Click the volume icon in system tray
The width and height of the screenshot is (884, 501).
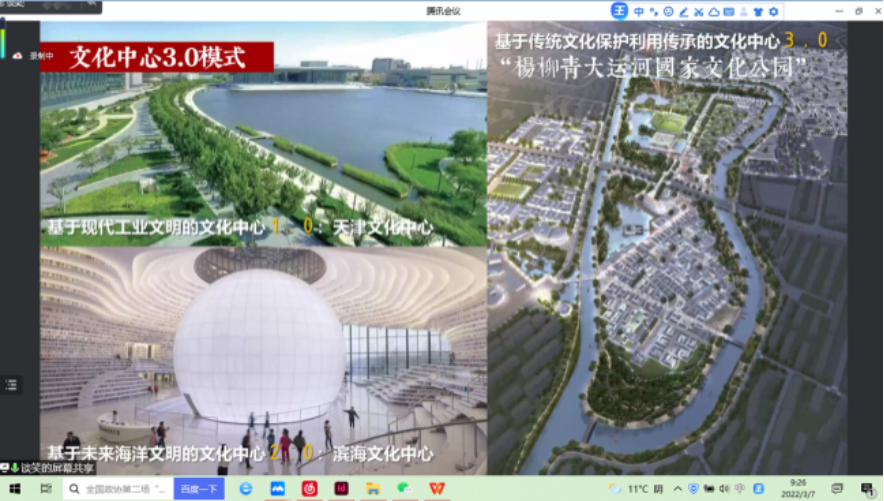click(x=723, y=489)
